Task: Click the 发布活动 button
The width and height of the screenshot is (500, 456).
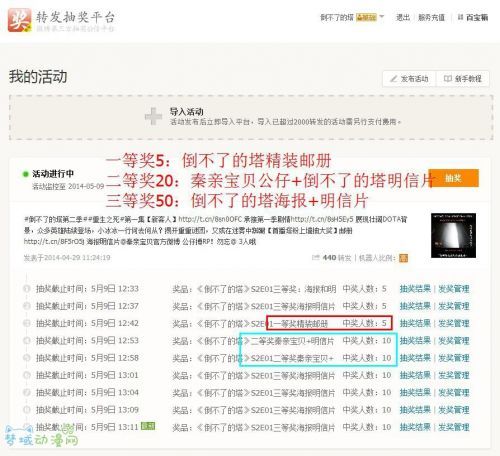Action: pos(409,79)
